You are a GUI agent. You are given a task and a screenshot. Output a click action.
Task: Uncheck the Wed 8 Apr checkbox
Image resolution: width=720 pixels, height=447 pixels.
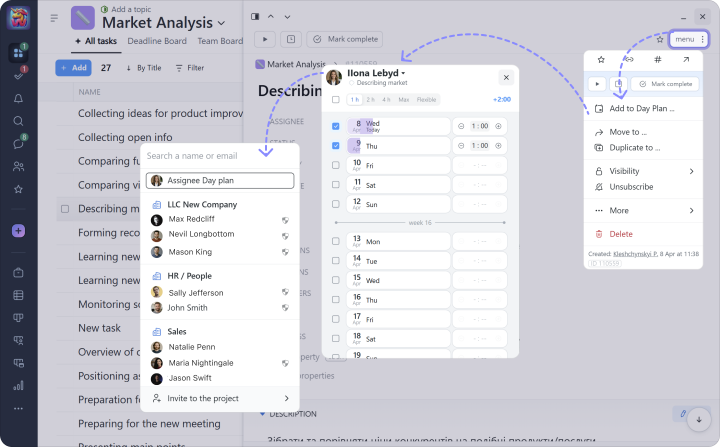pyautogui.click(x=335, y=126)
